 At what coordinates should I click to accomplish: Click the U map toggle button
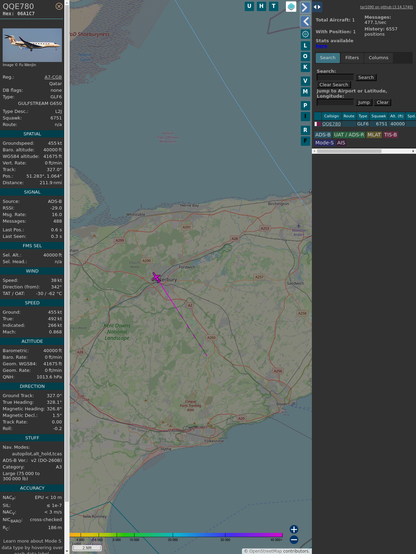249,6
